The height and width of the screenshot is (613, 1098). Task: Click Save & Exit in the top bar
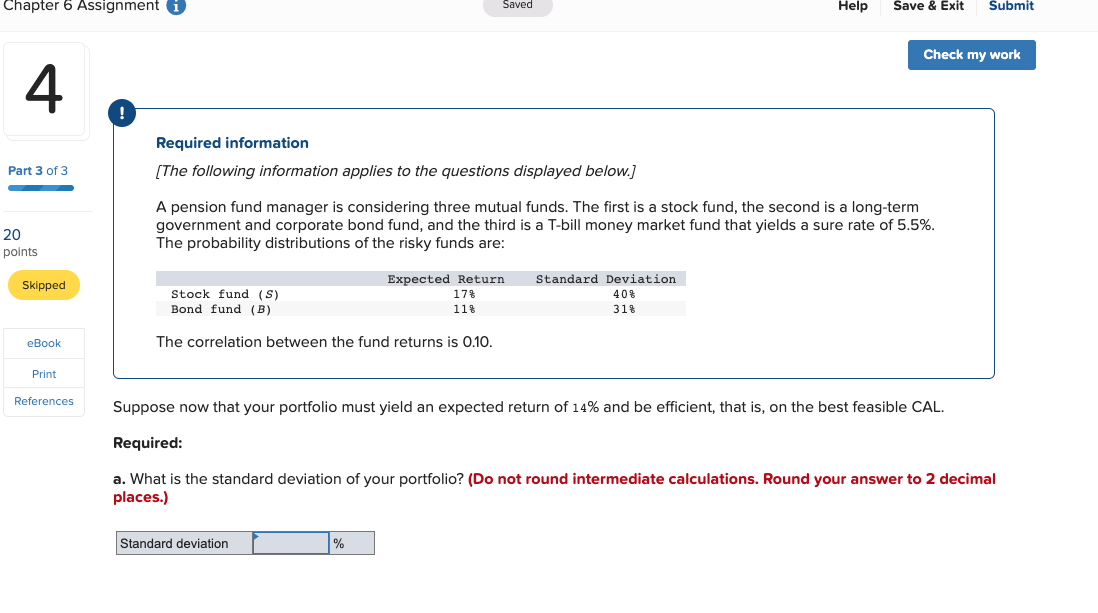(x=928, y=6)
